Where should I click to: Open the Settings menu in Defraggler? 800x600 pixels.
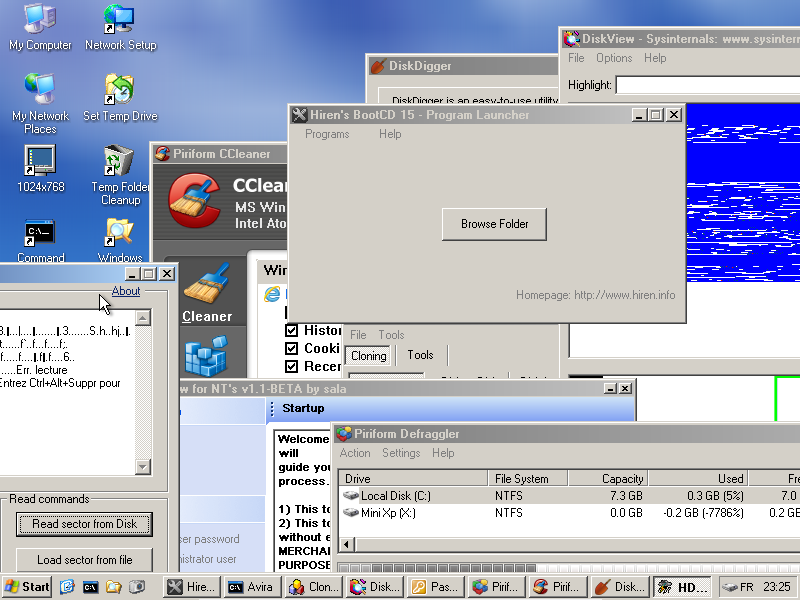[401, 453]
